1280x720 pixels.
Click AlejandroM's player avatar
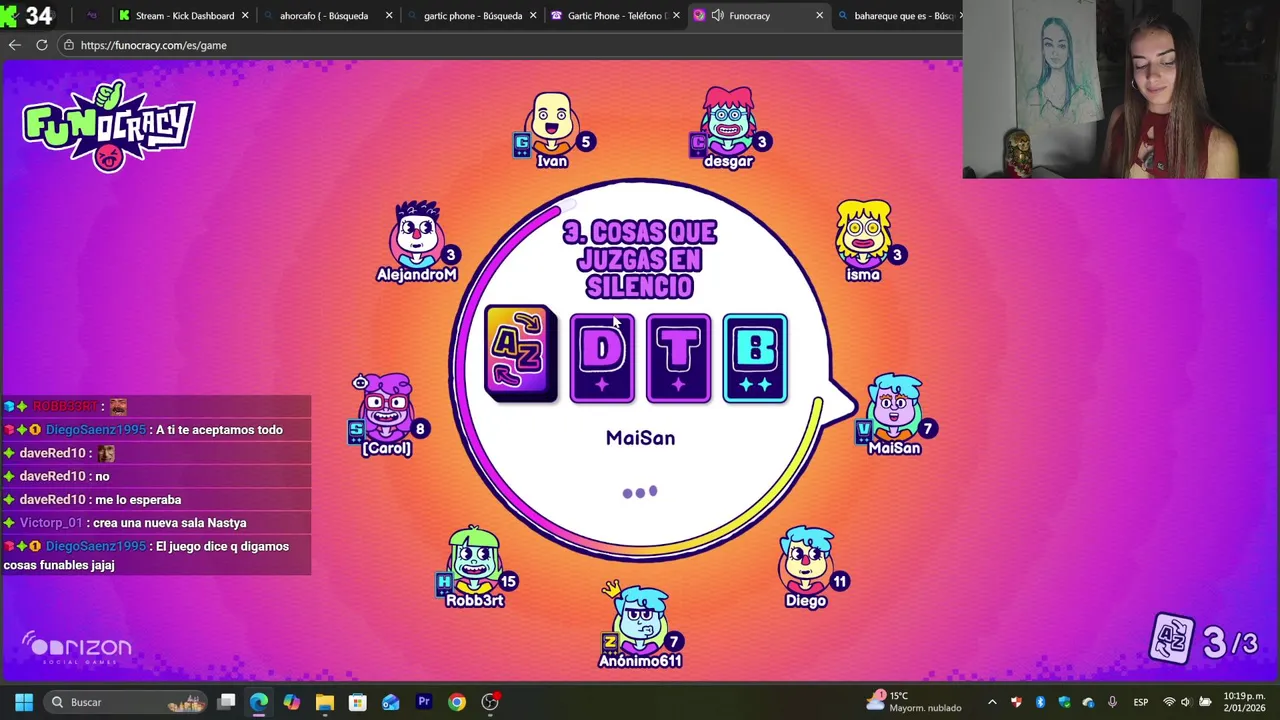(x=417, y=233)
